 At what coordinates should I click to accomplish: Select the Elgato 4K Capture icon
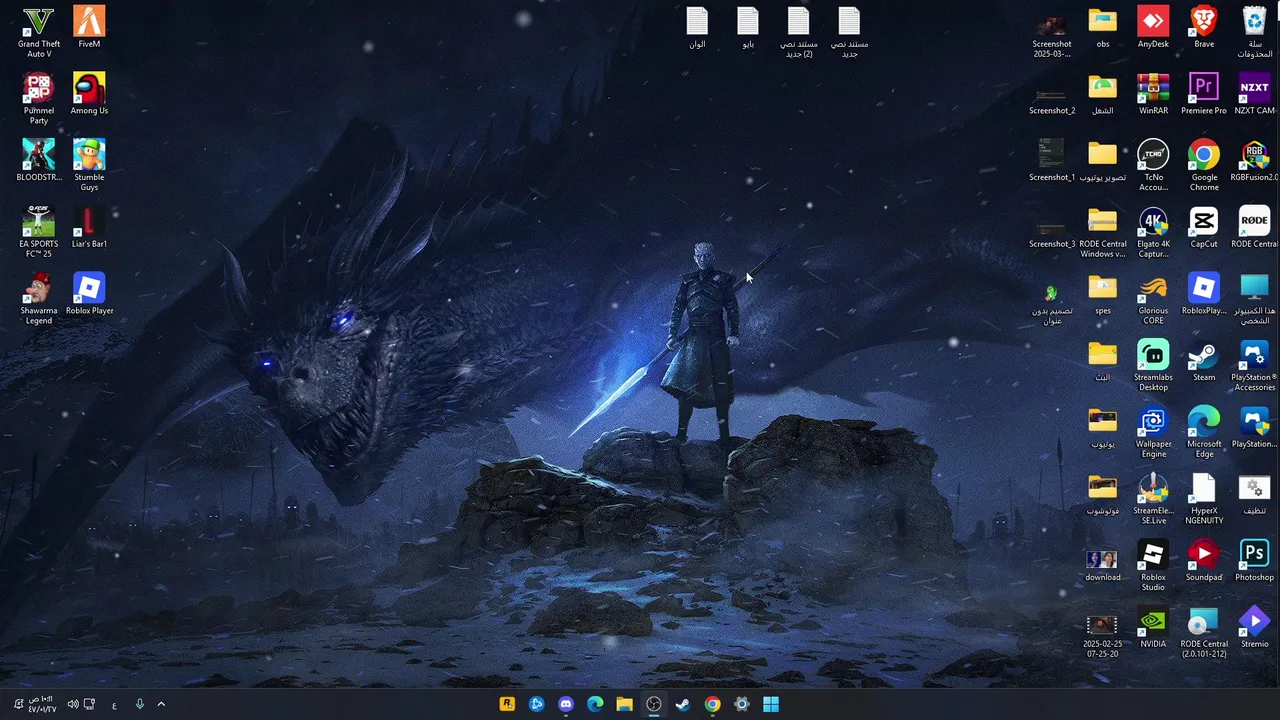(1153, 232)
